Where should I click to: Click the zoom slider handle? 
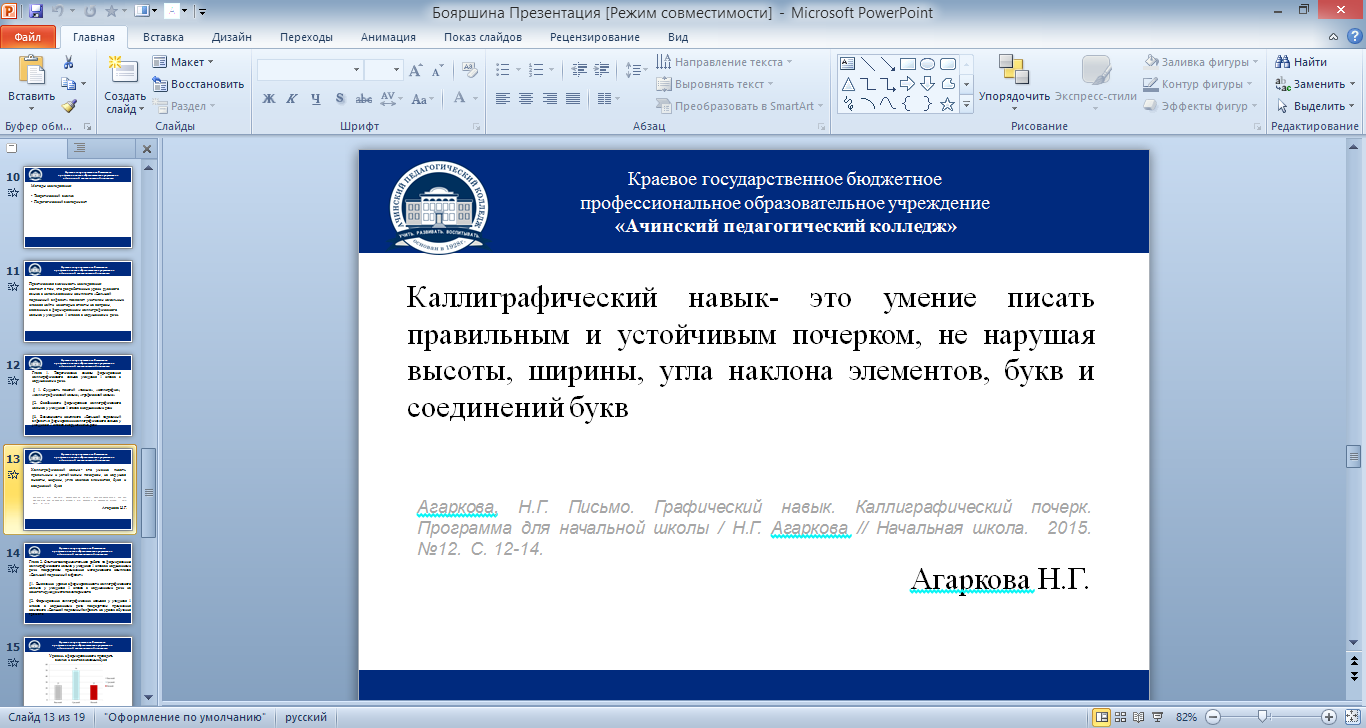click(1261, 716)
